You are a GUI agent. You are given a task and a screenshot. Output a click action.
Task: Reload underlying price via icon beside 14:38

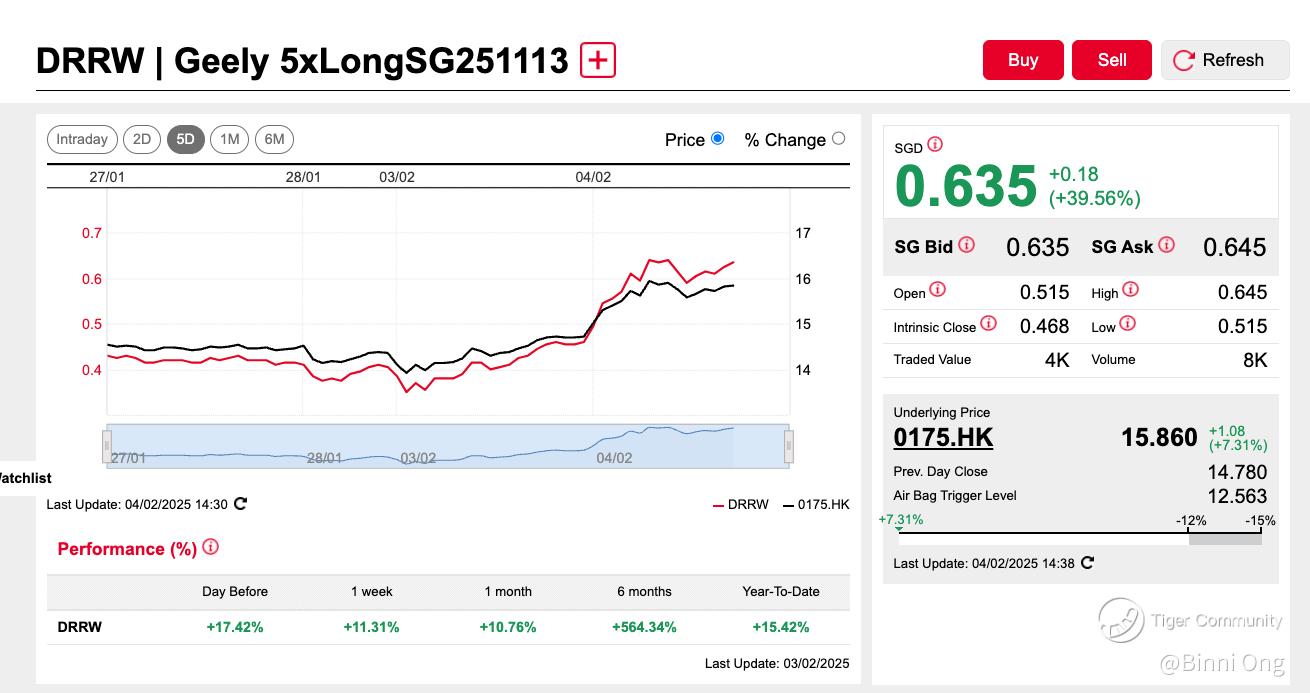click(x=1087, y=563)
